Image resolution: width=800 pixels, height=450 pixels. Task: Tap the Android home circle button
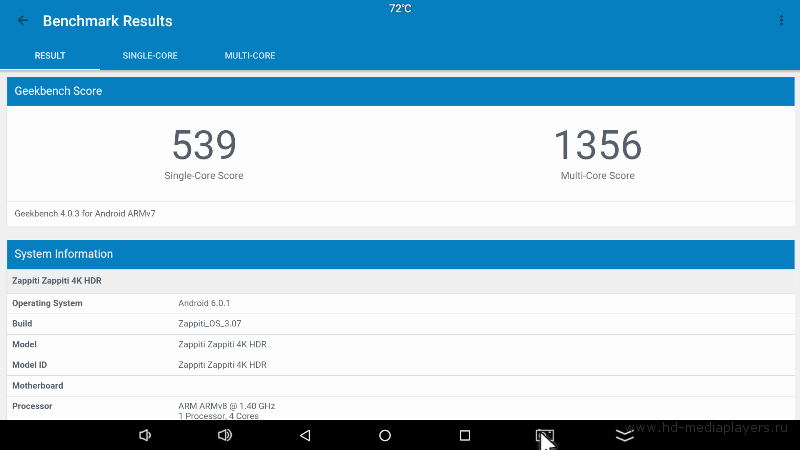385,435
